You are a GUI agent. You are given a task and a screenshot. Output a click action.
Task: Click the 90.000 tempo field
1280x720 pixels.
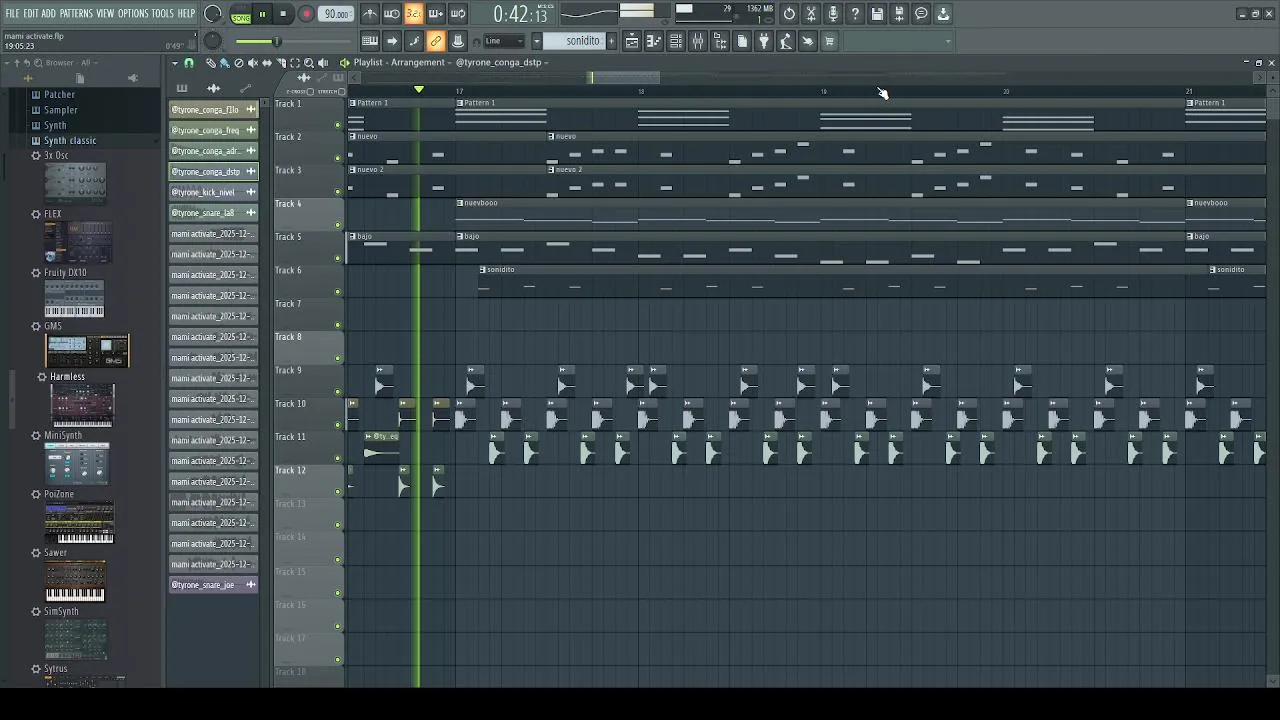point(337,14)
